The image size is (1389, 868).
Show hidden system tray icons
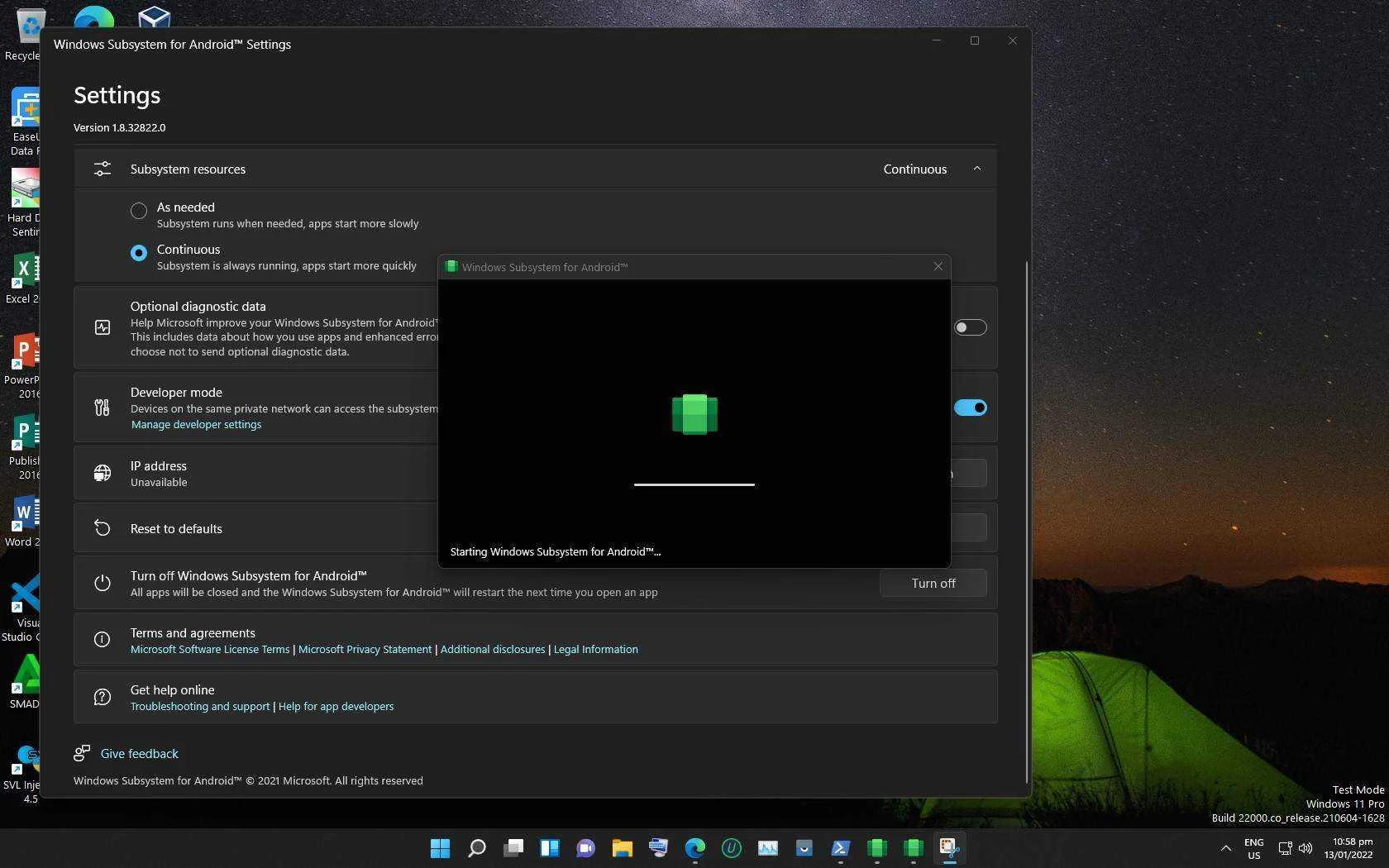click(x=1226, y=848)
